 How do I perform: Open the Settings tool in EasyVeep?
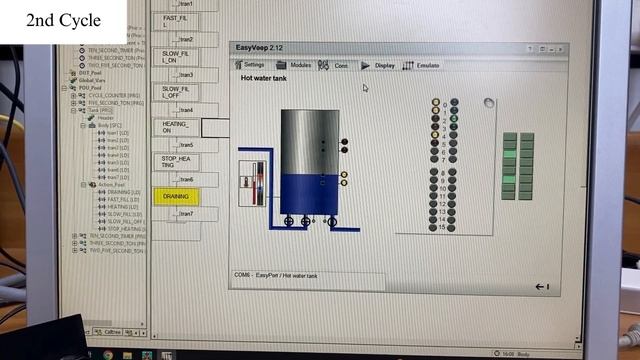(249, 65)
